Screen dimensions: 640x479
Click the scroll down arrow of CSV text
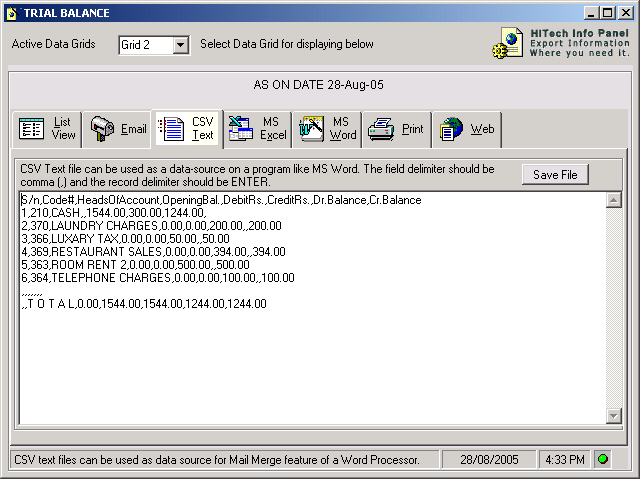tap(613, 416)
